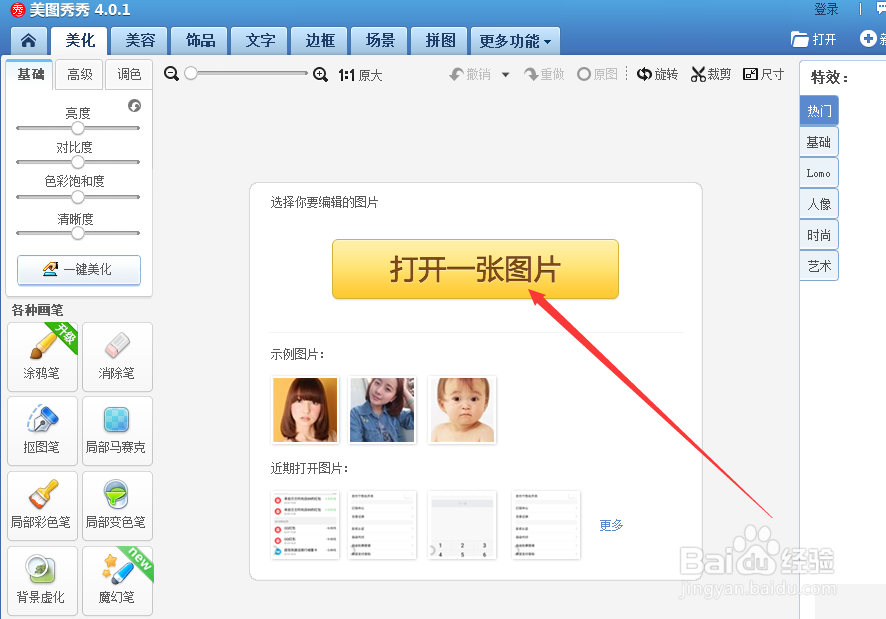This screenshot has width=886, height=619.
Task: Open fourth recent image thumbnail
Action: click(x=546, y=525)
